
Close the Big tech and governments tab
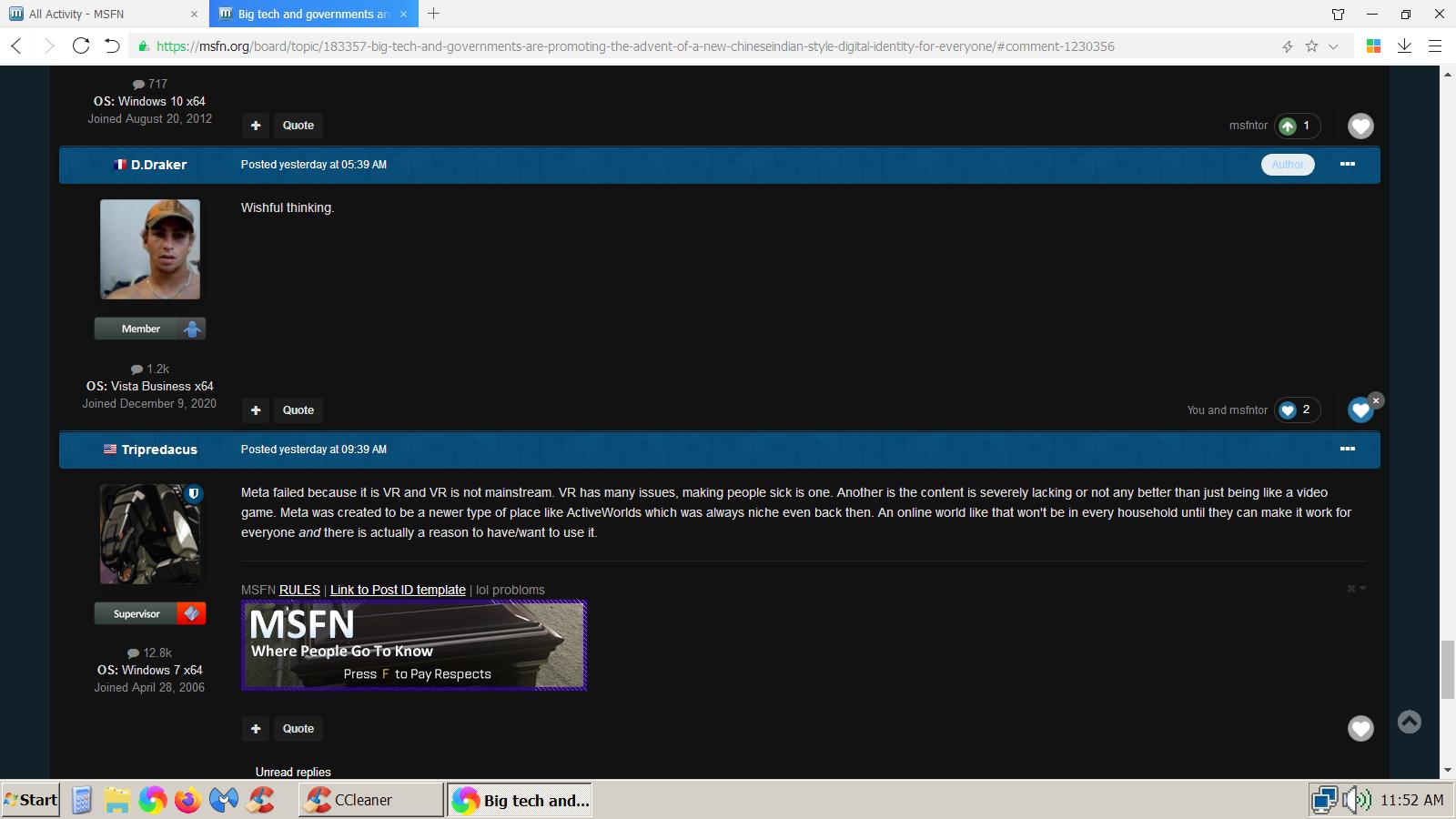click(x=403, y=14)
